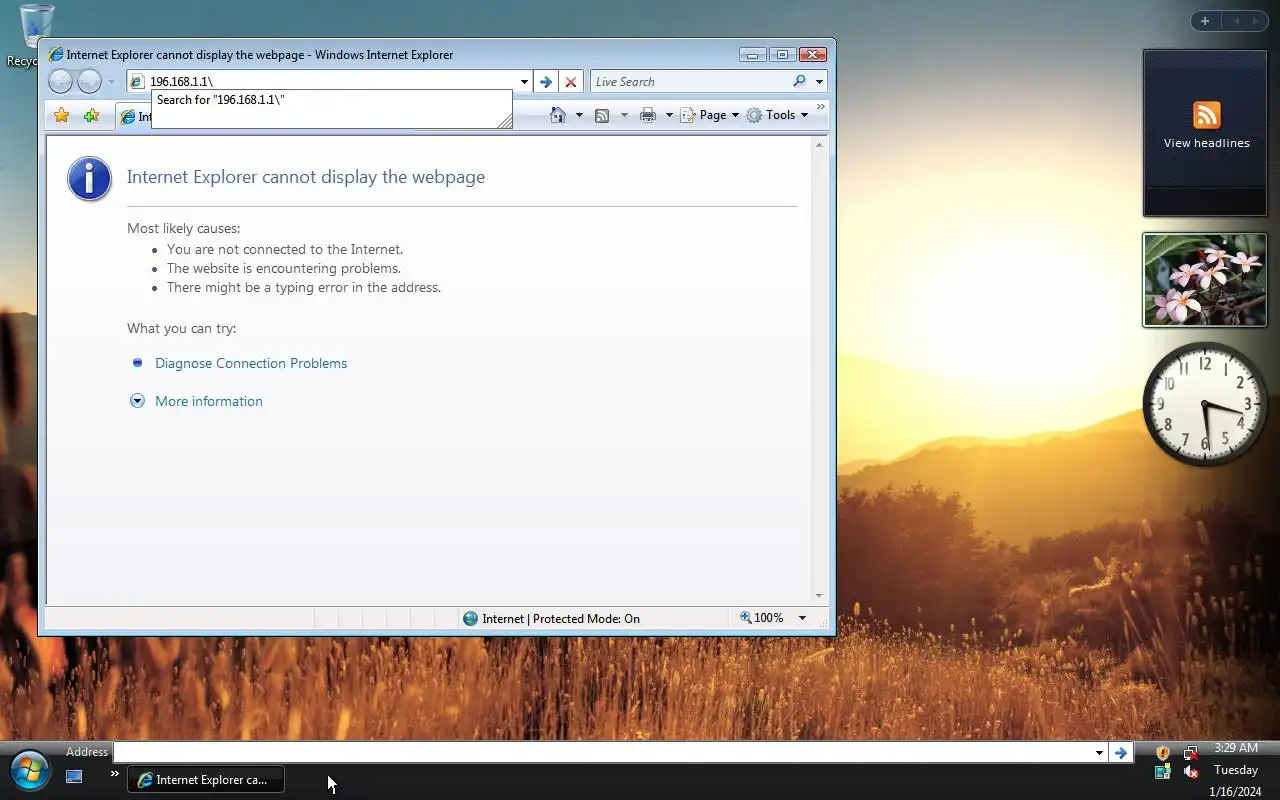The width and height of the screenshot is (1280, 800).
Task: Click the Home page icon in toolbar
Action: [x=559, y=115]
